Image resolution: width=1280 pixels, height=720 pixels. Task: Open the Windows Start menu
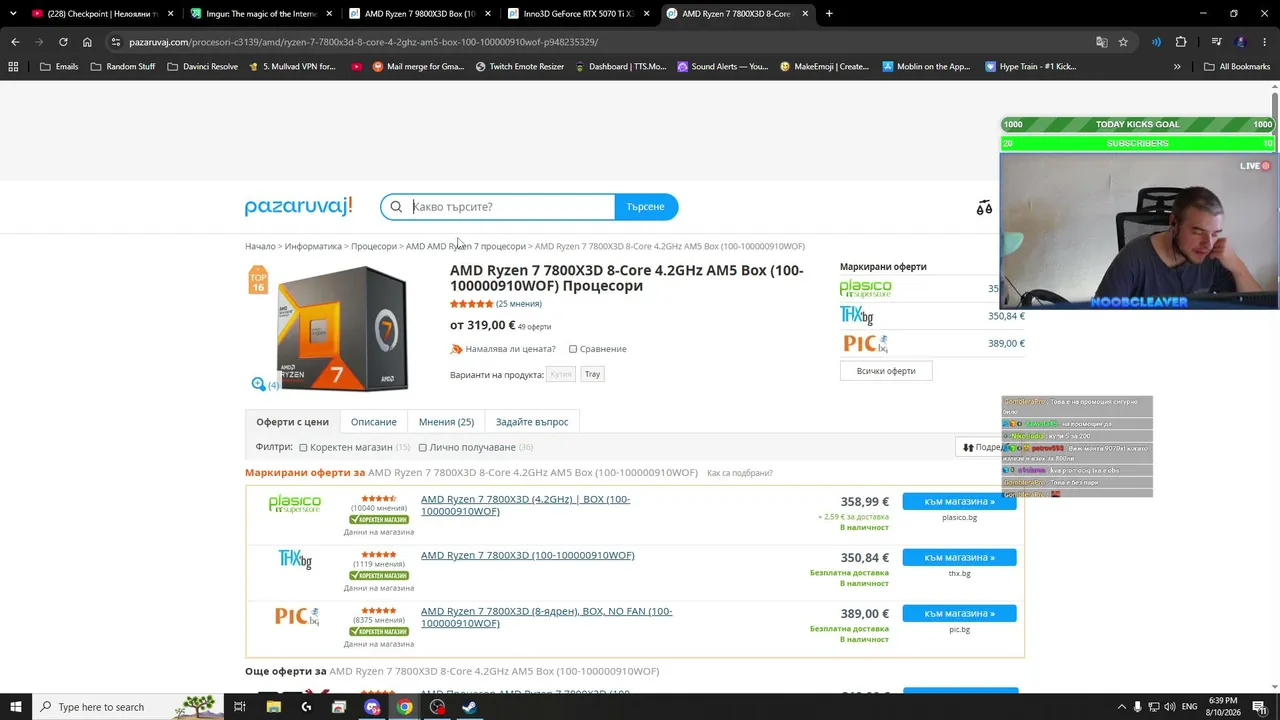coord(15,707)
